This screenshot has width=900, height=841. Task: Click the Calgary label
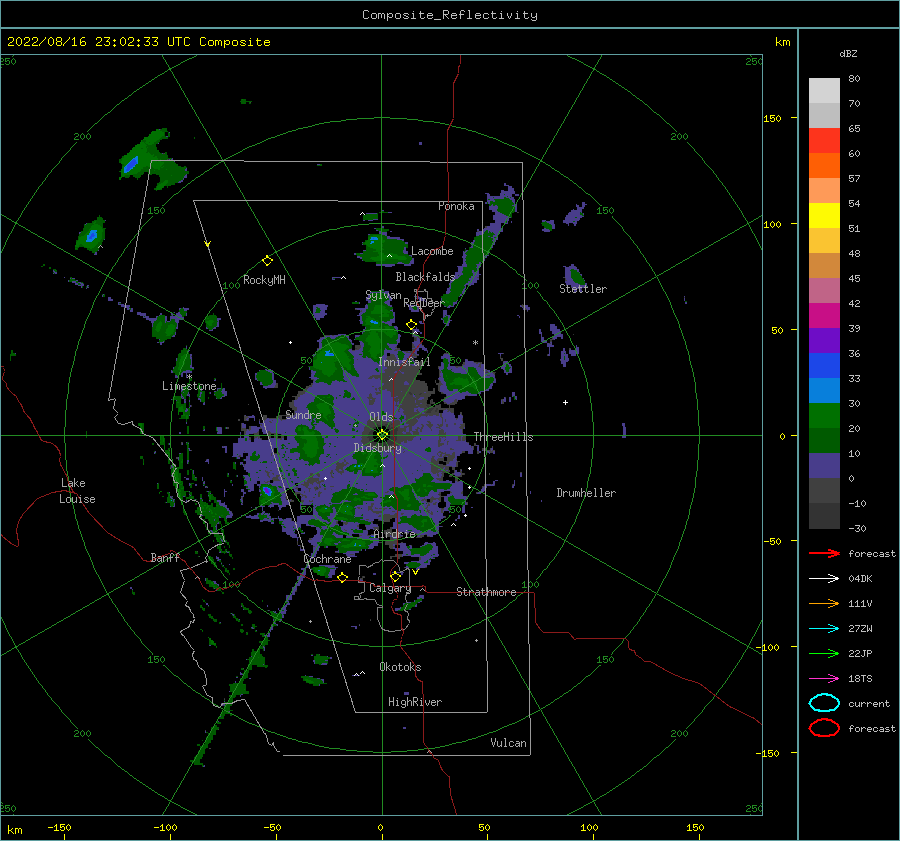click(390, 588)
